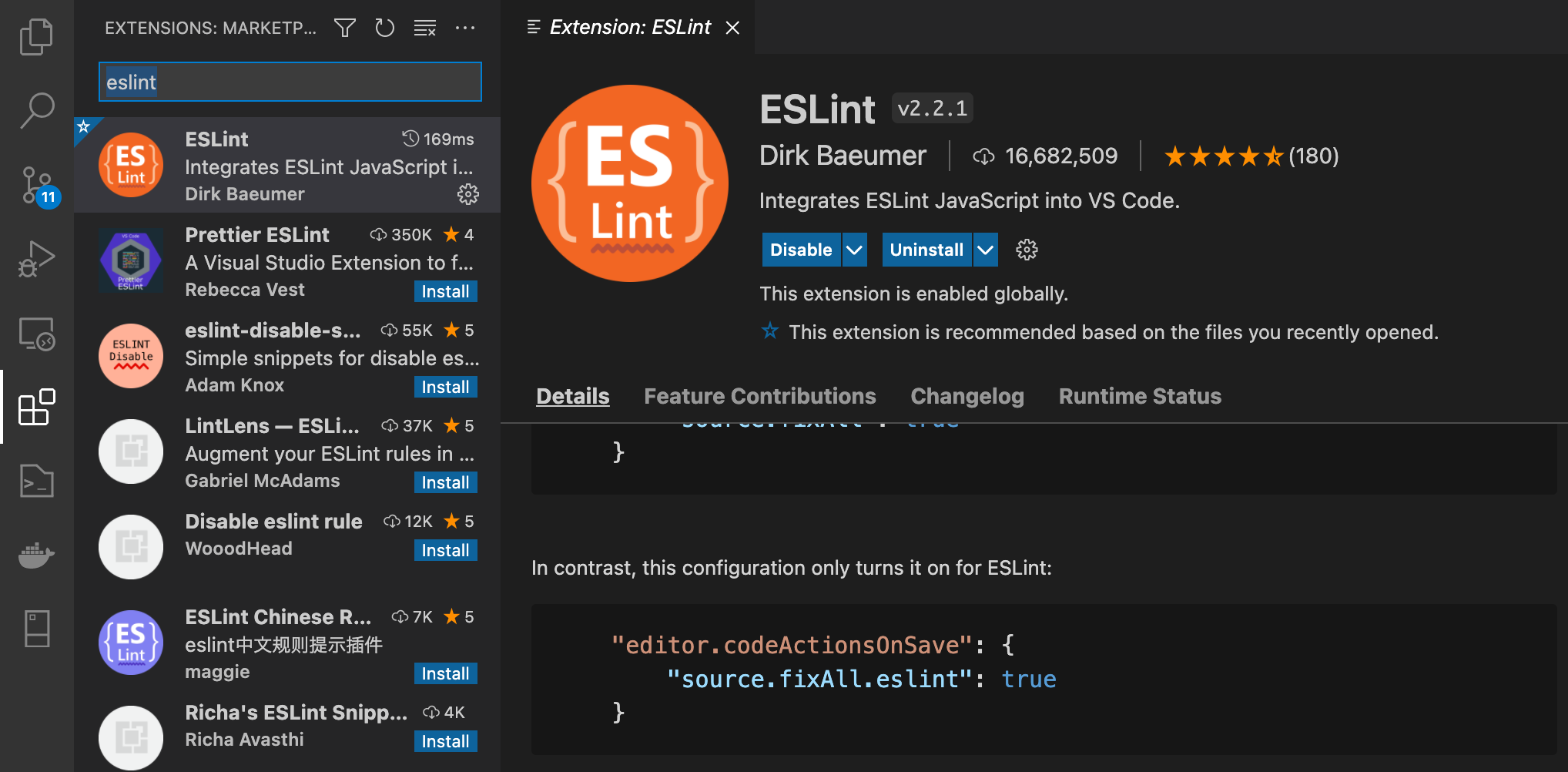The image size is (1568, 772).
Task: Install LintLens extension by Gabriel McAdams
Action: point(445,482)
